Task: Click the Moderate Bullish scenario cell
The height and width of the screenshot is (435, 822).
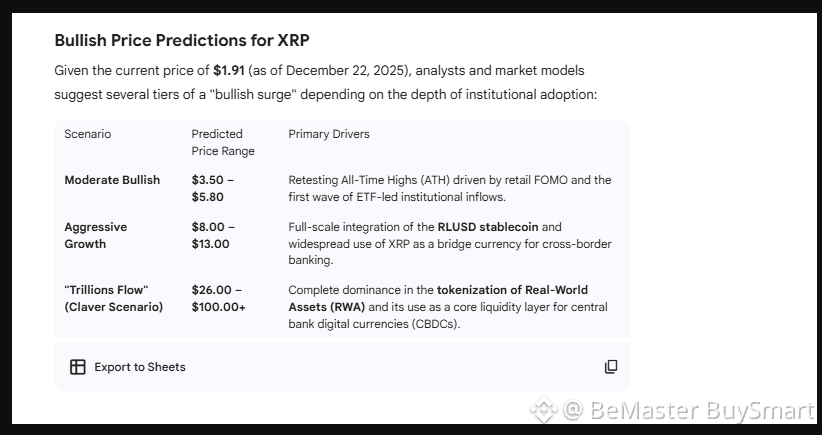Action: click(112, 180)
